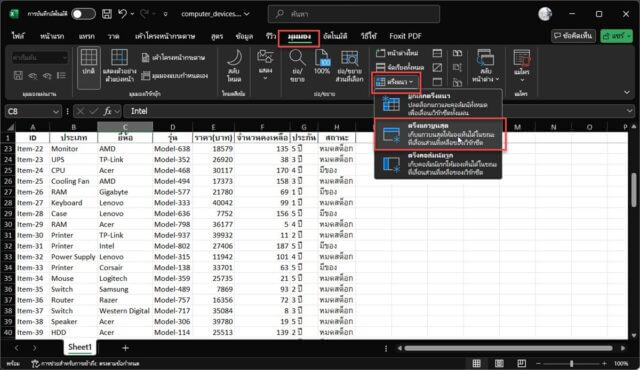Viewport: 640px width, 370px height.
Task: Click the Comments (ข้อคิดเห็น) button
Action: [x=573, y=36]
